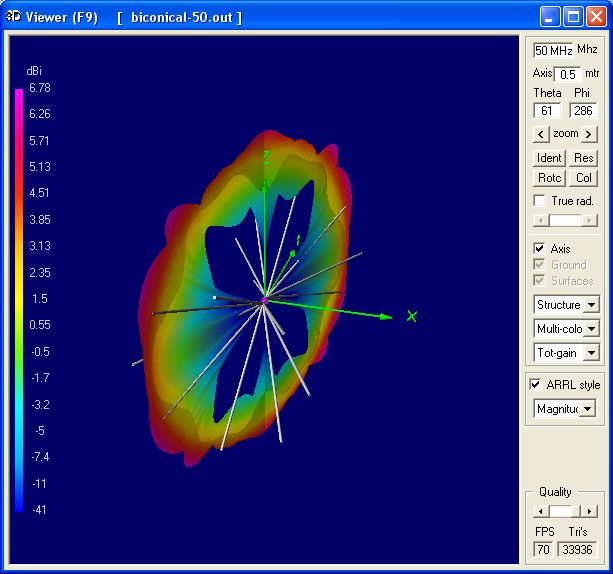Screen dimensions: 613x574
Task: Click the 3D Viewer title bar icon
Action: (13, 17)
